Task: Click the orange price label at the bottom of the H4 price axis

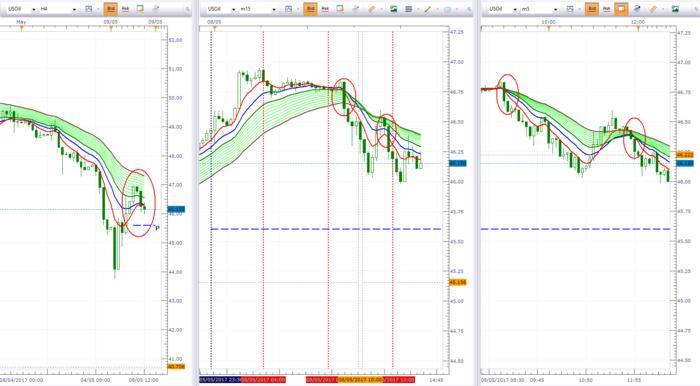Action: click(176, 367)
